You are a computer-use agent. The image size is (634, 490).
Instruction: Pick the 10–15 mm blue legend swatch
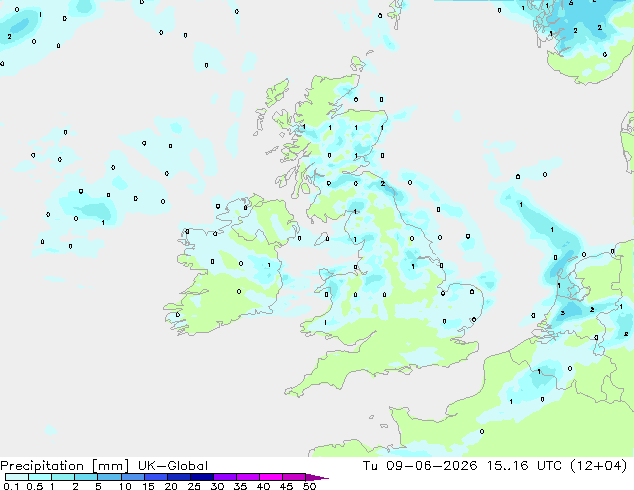pyautogui.click(x=133, y=477)
